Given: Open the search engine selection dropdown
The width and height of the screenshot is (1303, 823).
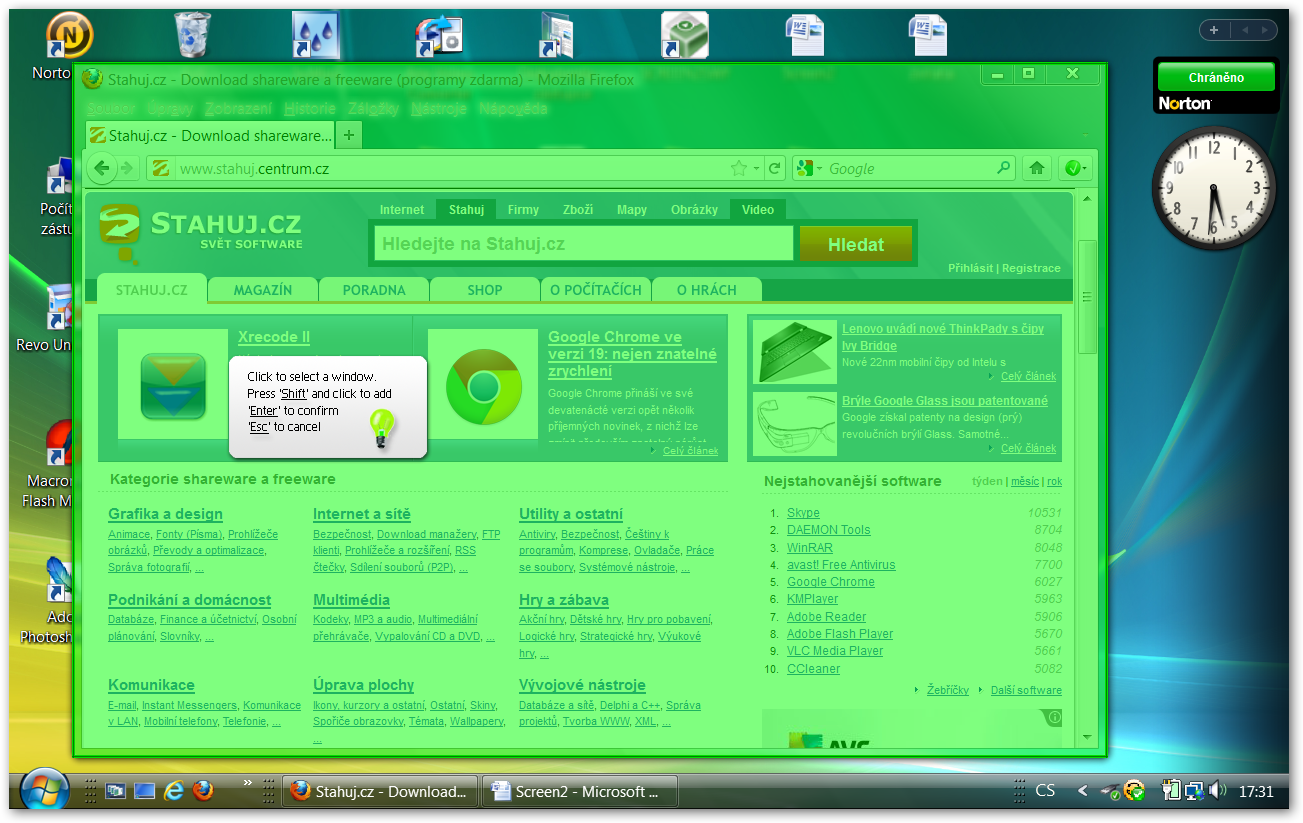Looking at the screenshot, I should (820, 169).
